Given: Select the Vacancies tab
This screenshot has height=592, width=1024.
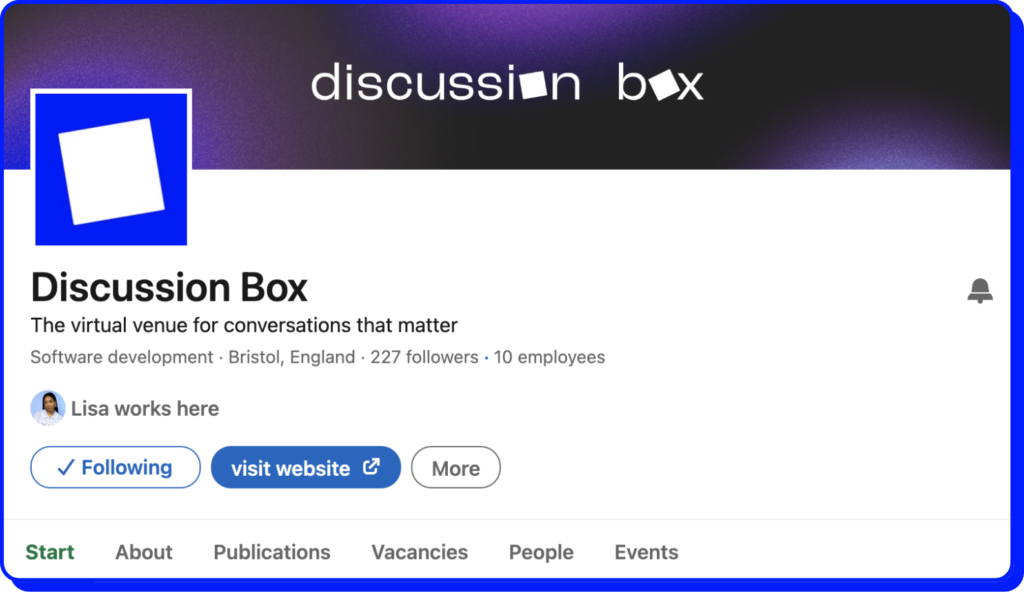Looking at the screenshot, I should 419,552.
